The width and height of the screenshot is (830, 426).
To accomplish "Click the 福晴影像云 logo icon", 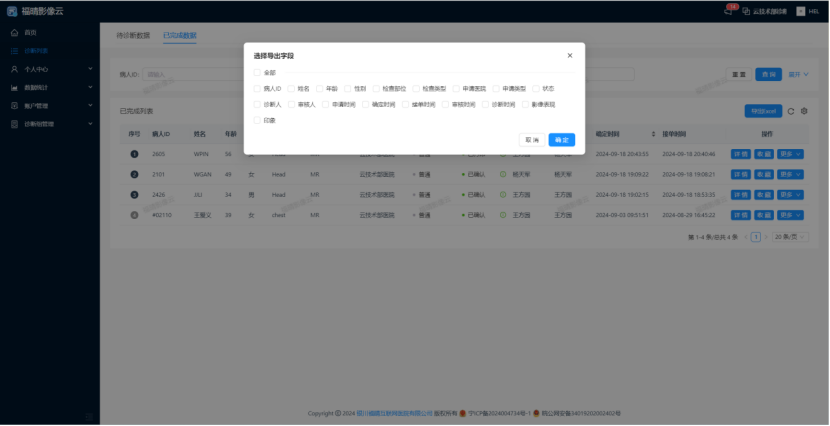I will (11, 11).
